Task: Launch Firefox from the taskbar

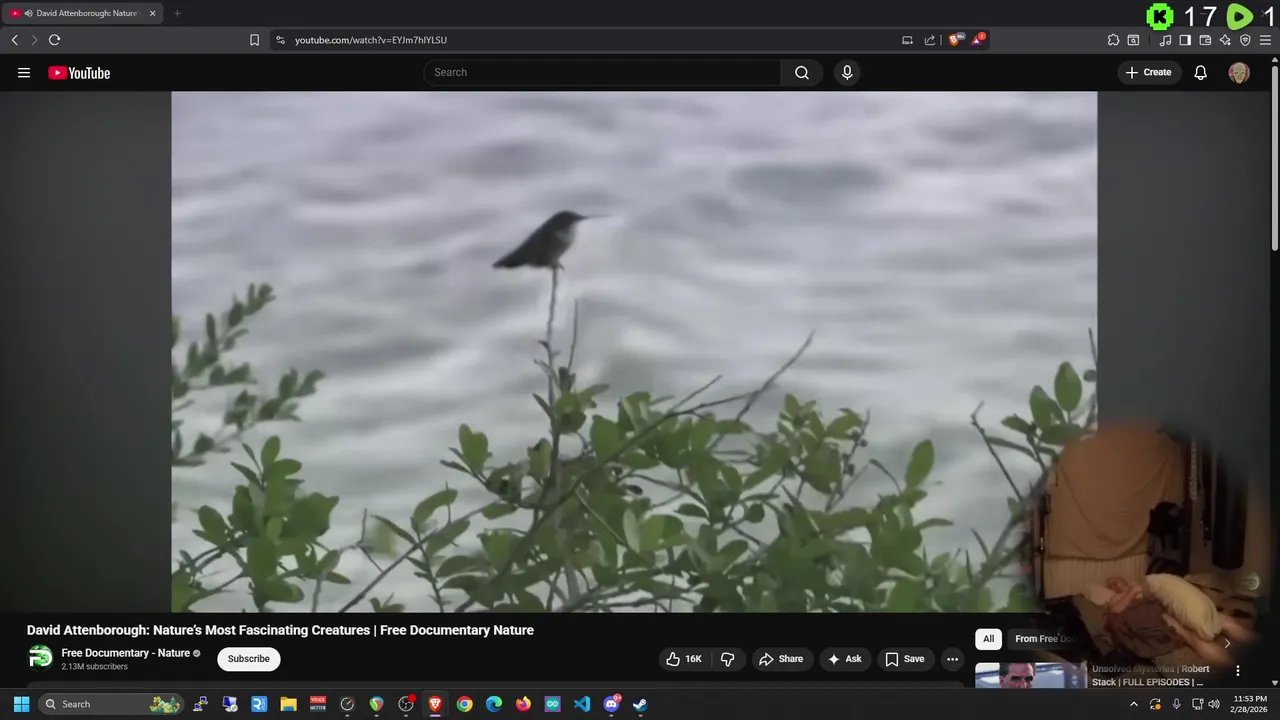Action: tap(523, 704)
